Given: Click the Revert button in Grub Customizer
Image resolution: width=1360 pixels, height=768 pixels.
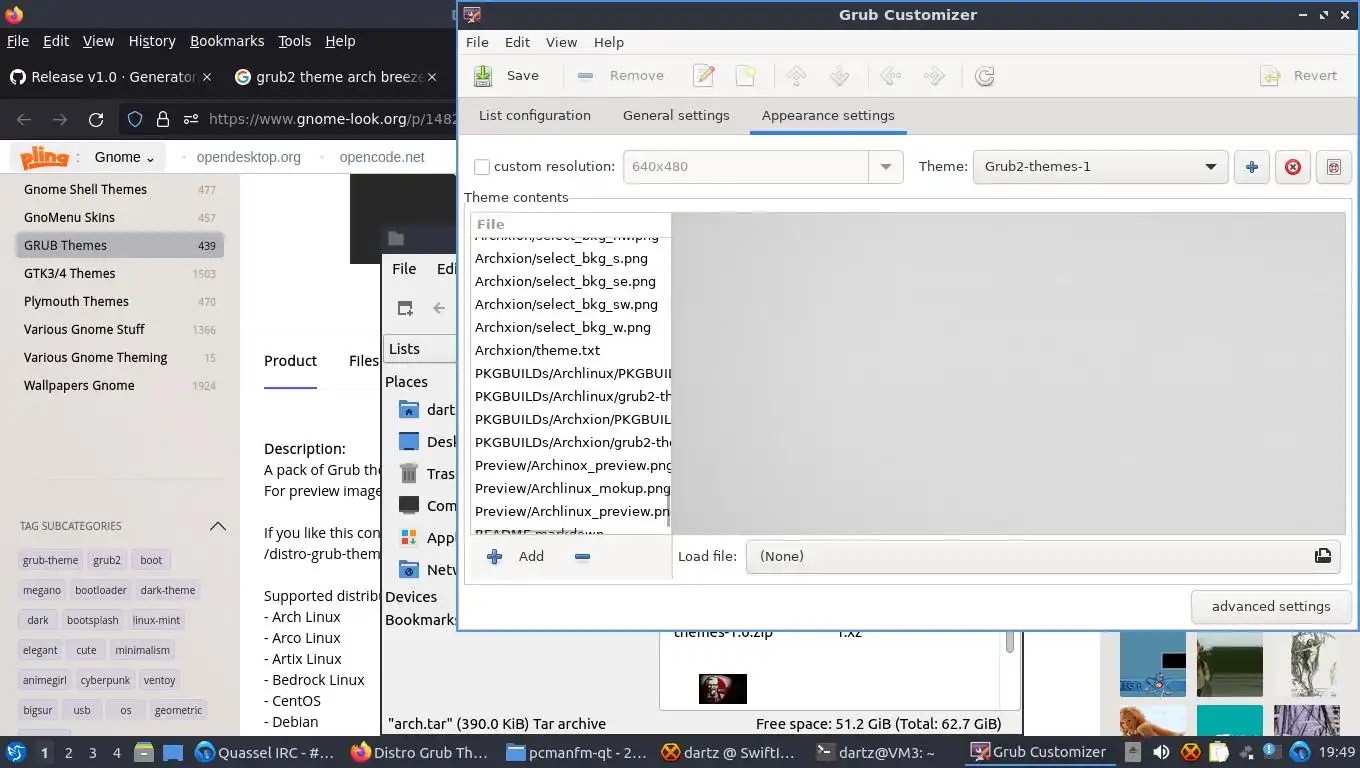Looking at the screenshot, I should pos(1299,76).
